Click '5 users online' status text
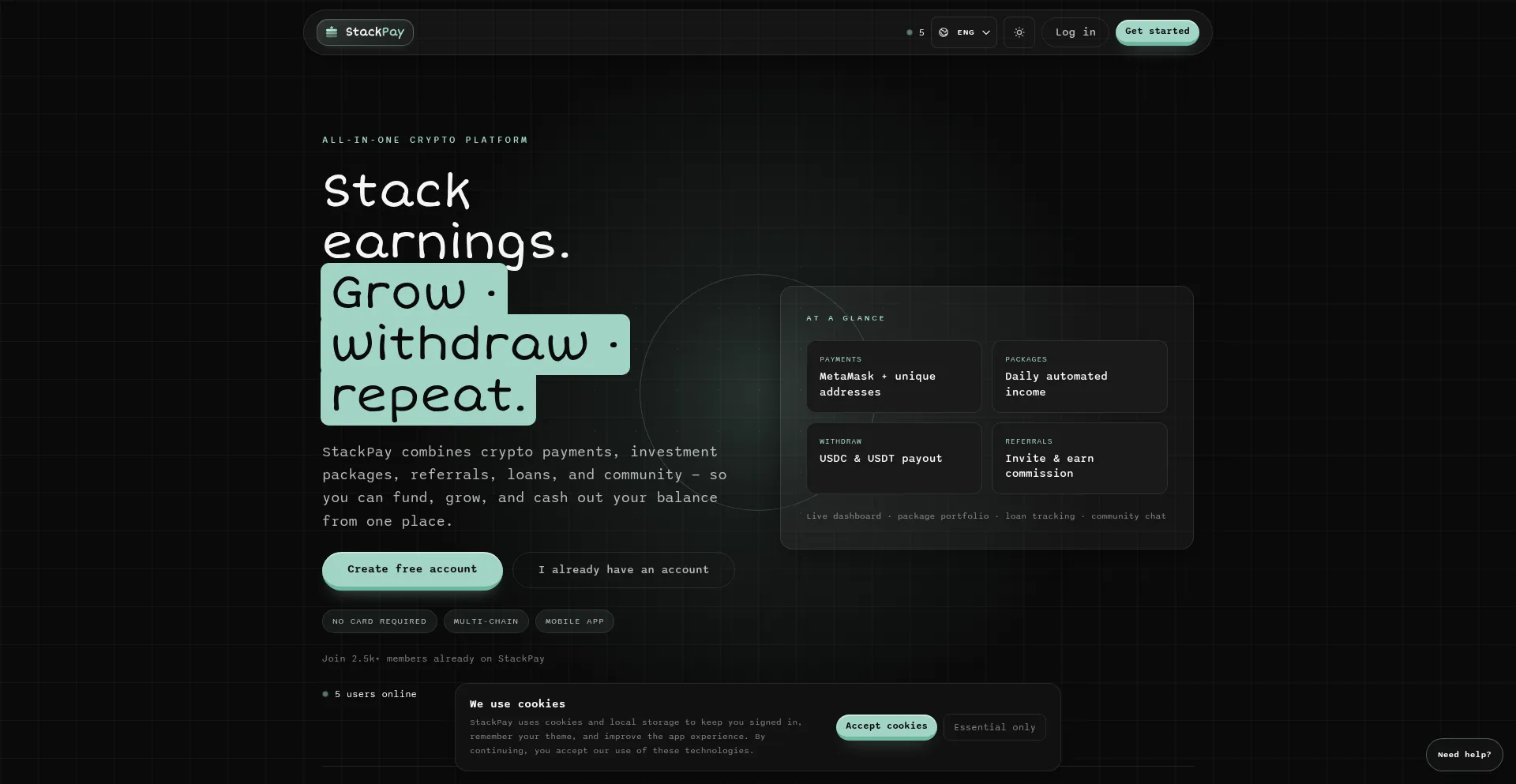1516x784 pixels. tap(376, 694)
